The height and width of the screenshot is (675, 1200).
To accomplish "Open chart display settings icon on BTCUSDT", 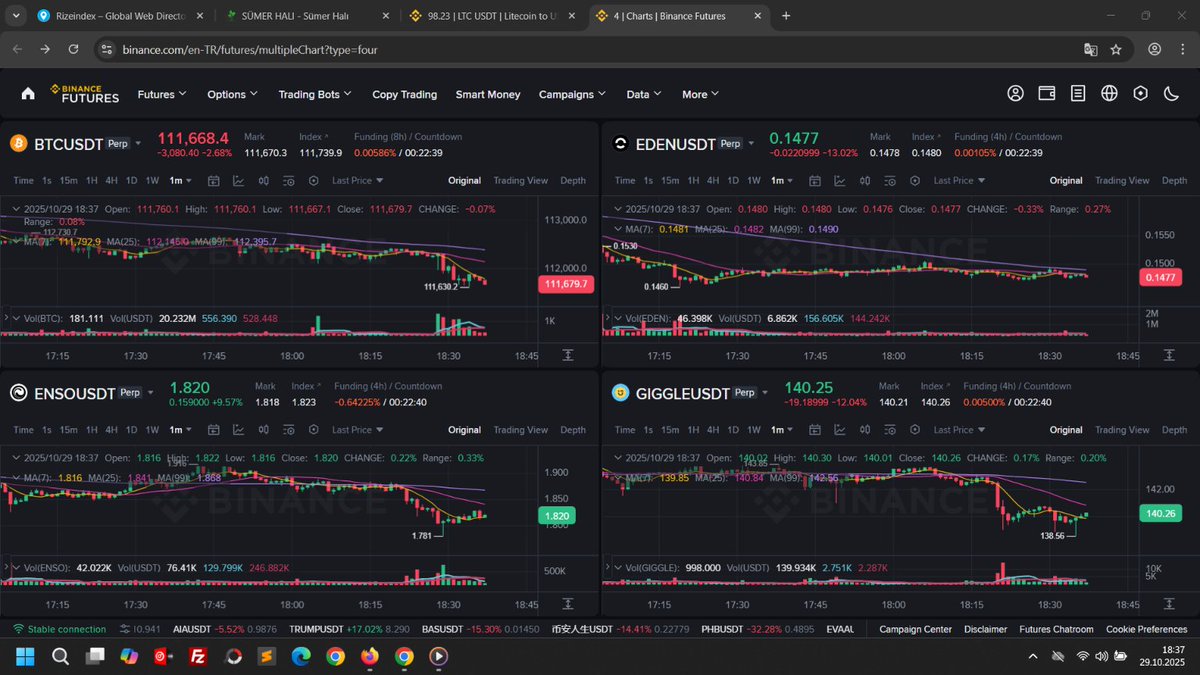I will 289,181.
